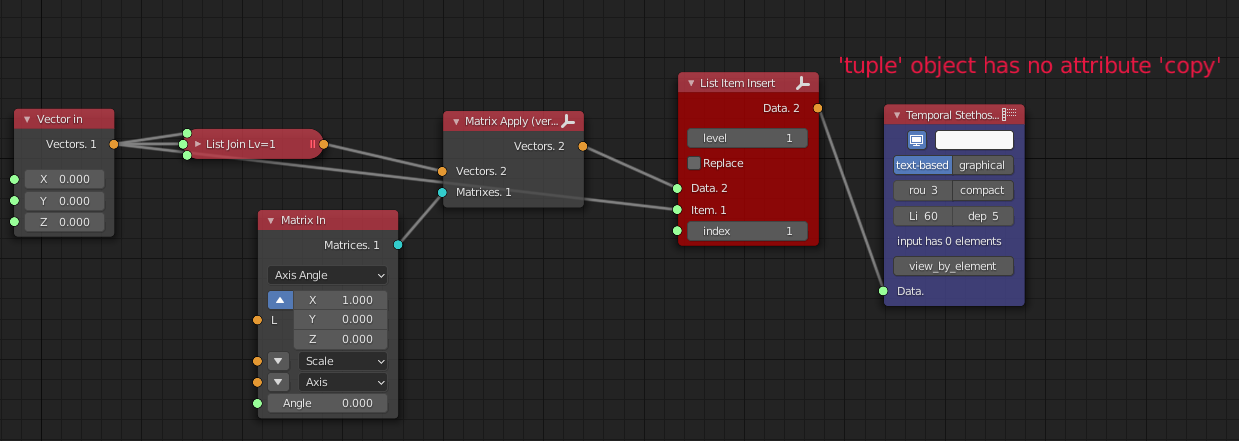The image size is (1239, 441).
Task: Click the Vector in Y value field
Action: pyautogui.click(x=64, y=201)
